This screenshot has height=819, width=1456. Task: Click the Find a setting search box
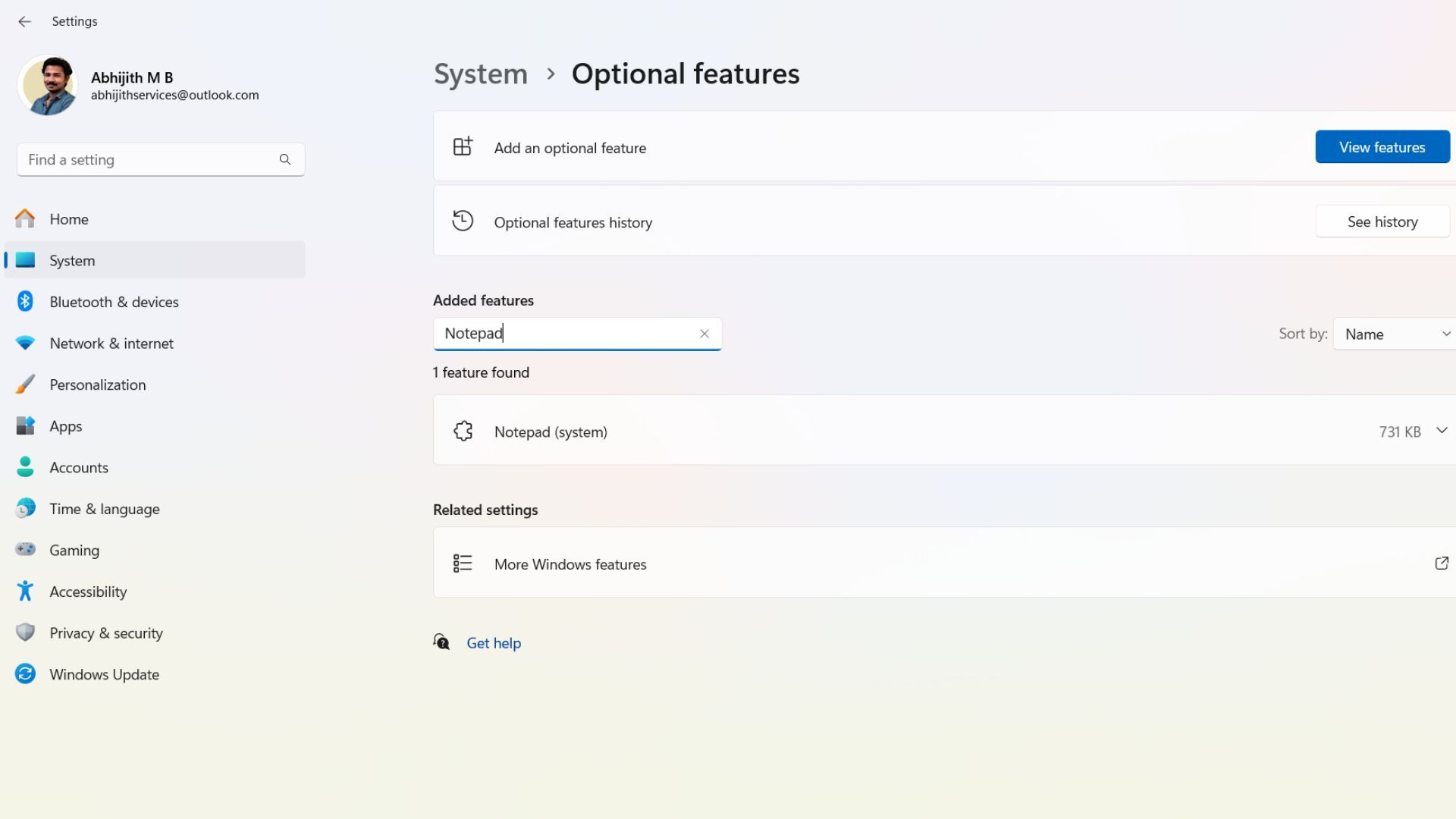152,159
